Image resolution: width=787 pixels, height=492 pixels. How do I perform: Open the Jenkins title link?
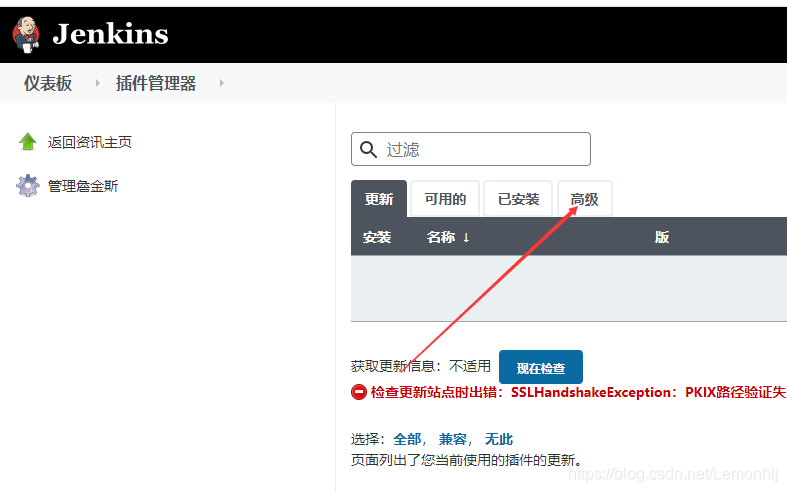point(110,34)
